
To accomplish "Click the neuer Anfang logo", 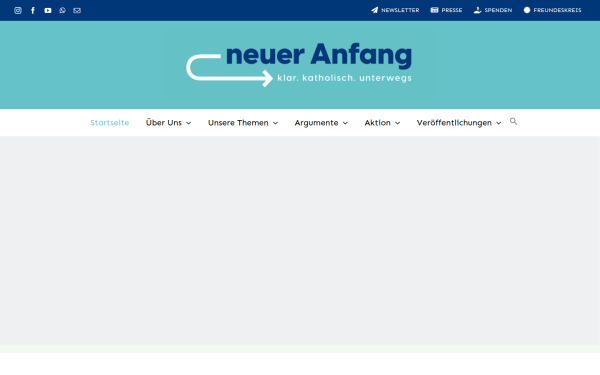I will pos(299,65).
